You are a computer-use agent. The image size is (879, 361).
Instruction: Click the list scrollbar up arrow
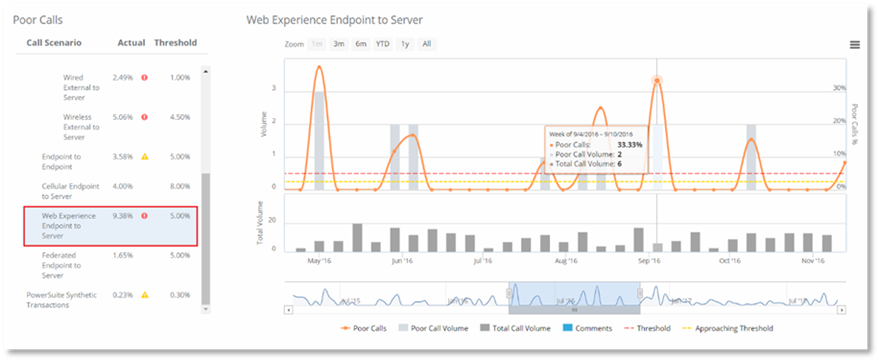point(206,71)
